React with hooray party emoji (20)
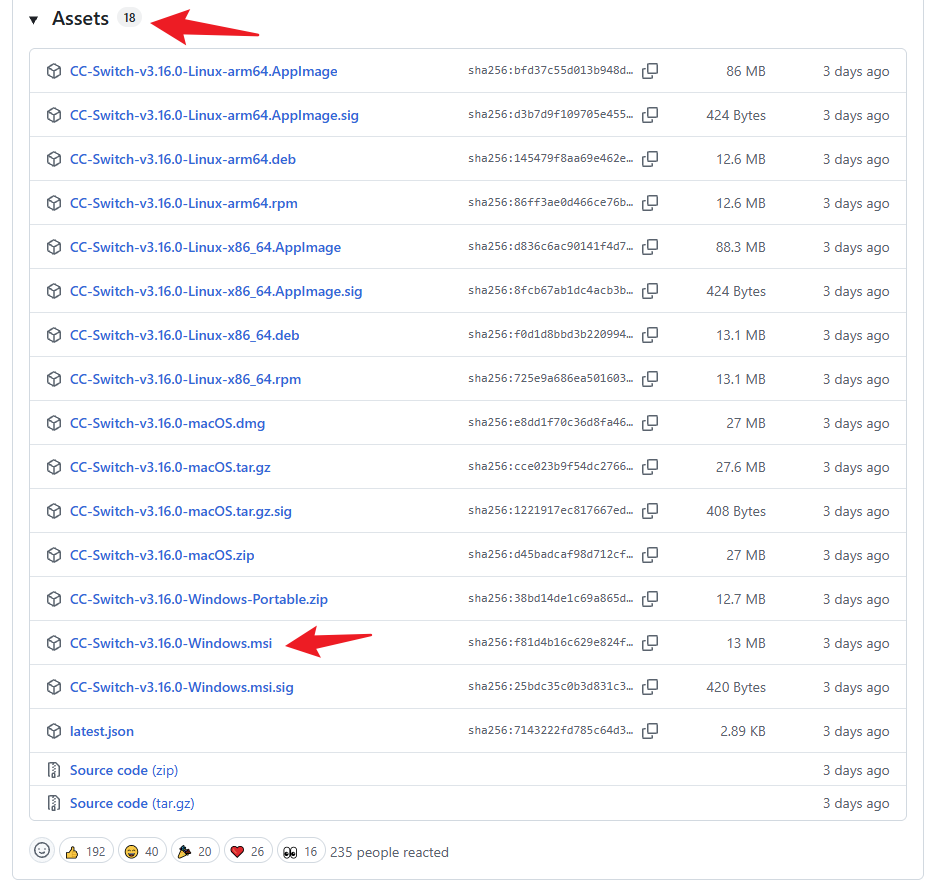Viewport: 936px width, 893px height. pos(195,851)
